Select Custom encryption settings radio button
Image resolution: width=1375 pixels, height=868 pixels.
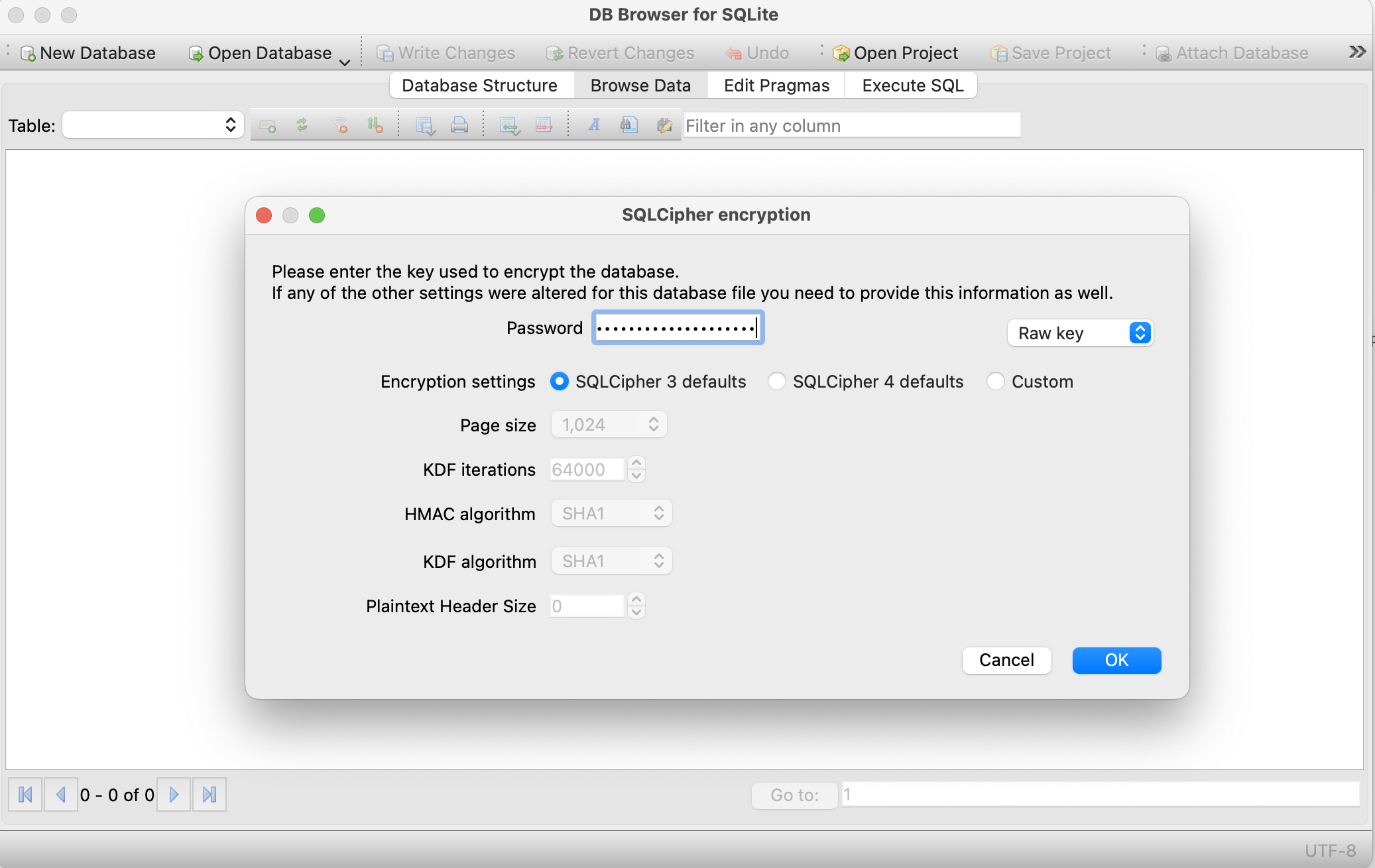pos(996,381)
